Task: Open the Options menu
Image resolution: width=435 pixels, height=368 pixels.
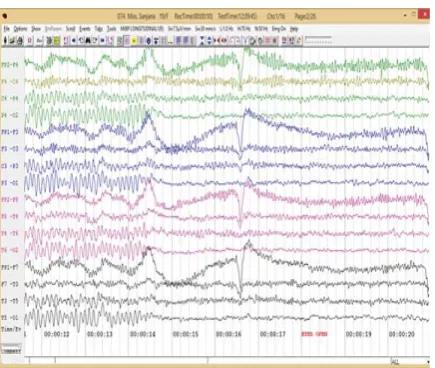Action: point(20,29)
